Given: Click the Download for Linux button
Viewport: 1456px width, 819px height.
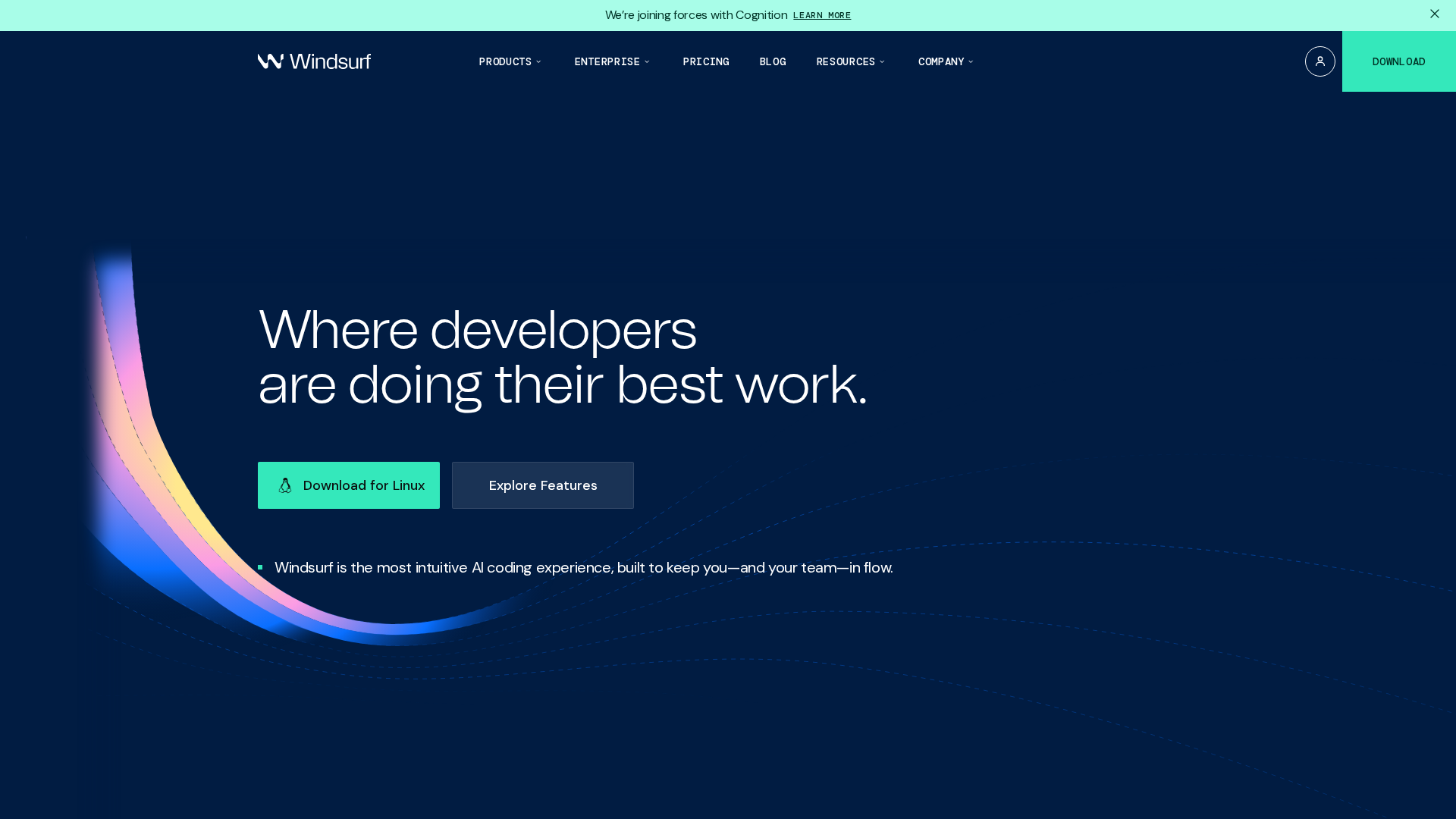Looking at the screenshot, I should point(363,485).
